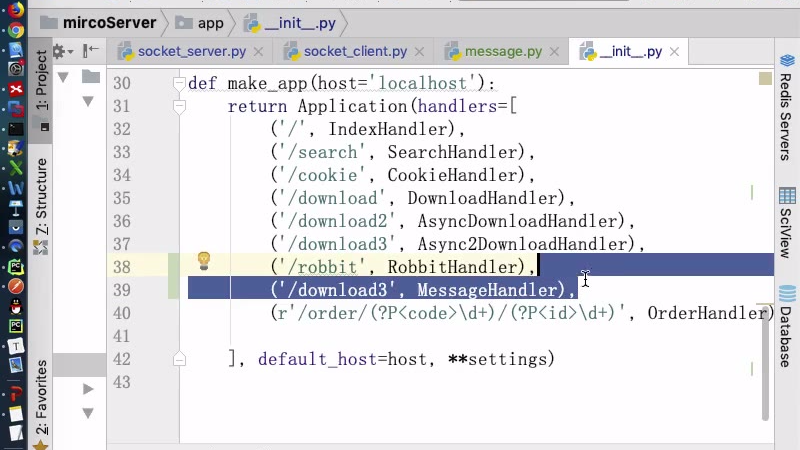
Task: Click the lightbulb intention icon on line 38
Action: [x=204, y=262]
